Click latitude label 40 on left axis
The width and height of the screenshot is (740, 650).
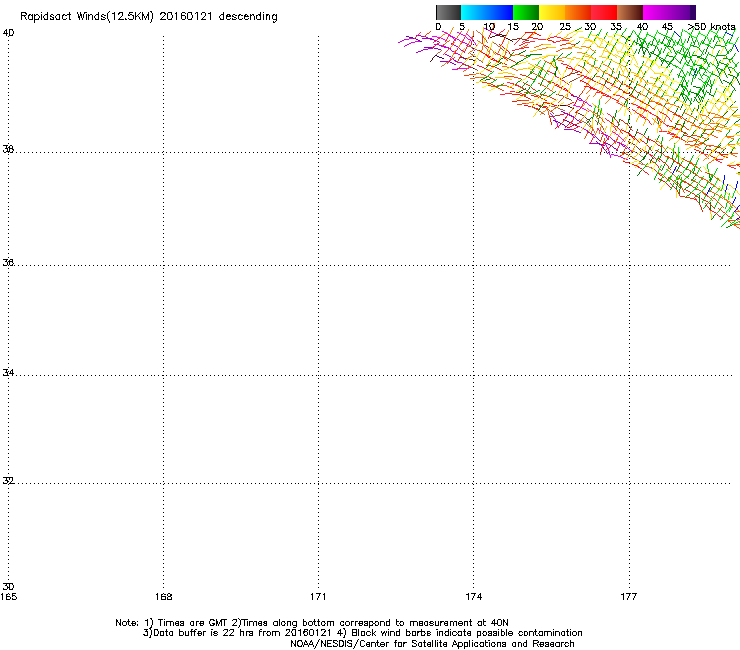point(8,33)
